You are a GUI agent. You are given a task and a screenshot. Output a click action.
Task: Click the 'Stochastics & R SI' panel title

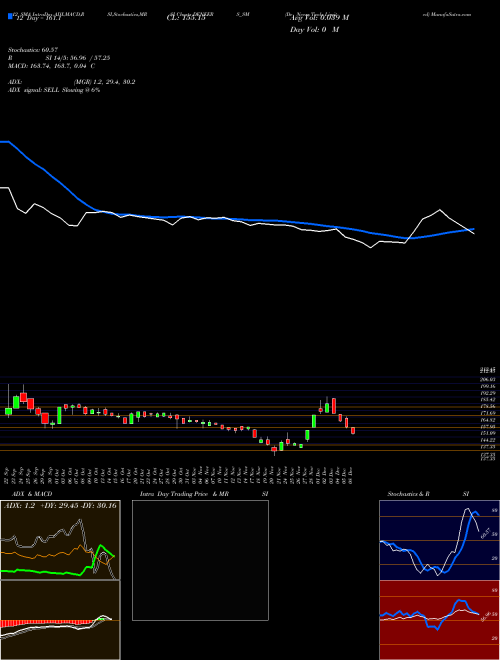(x=428, y=494)
